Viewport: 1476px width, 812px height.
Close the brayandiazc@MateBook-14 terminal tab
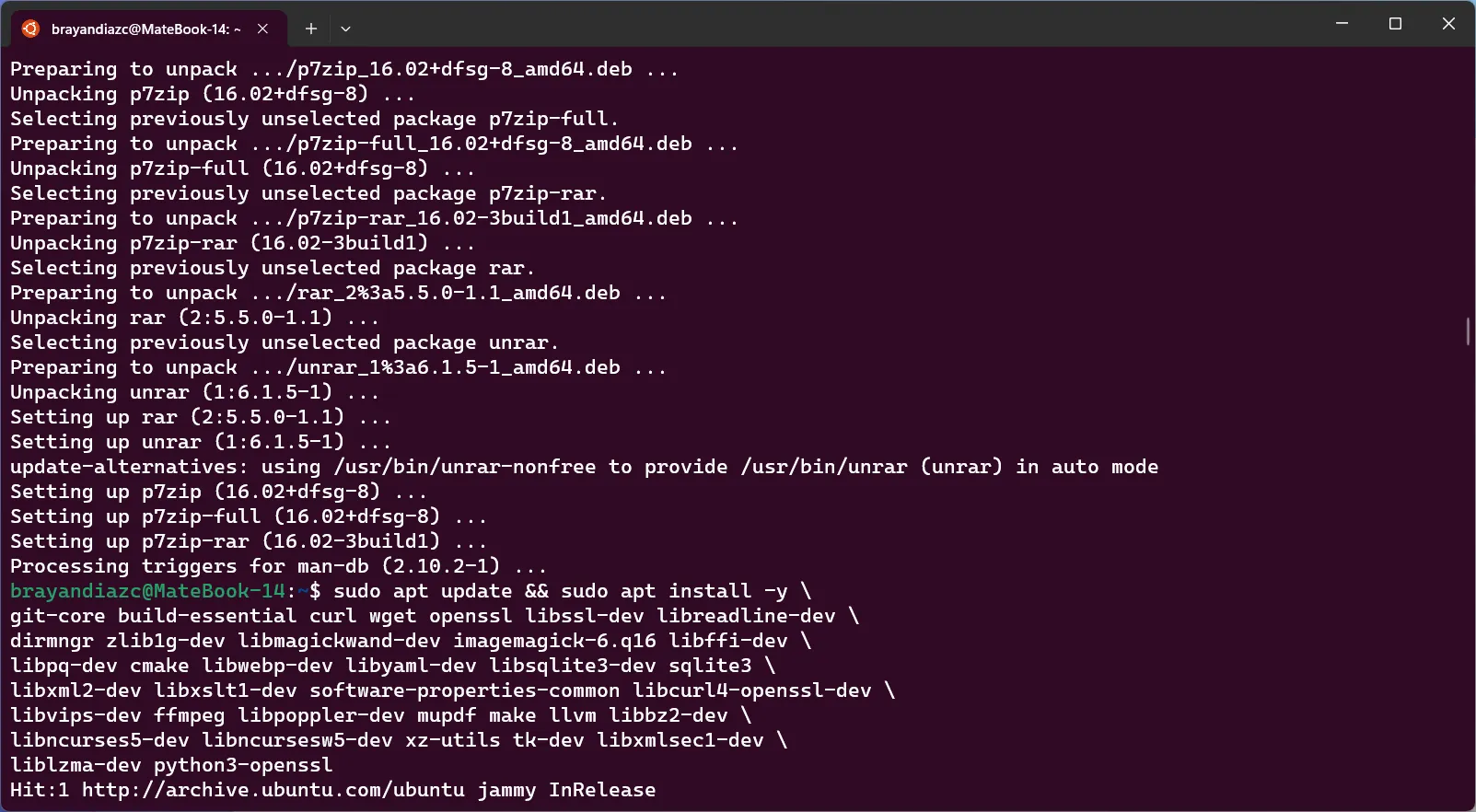pyautogui.click(x=263, y=29)
